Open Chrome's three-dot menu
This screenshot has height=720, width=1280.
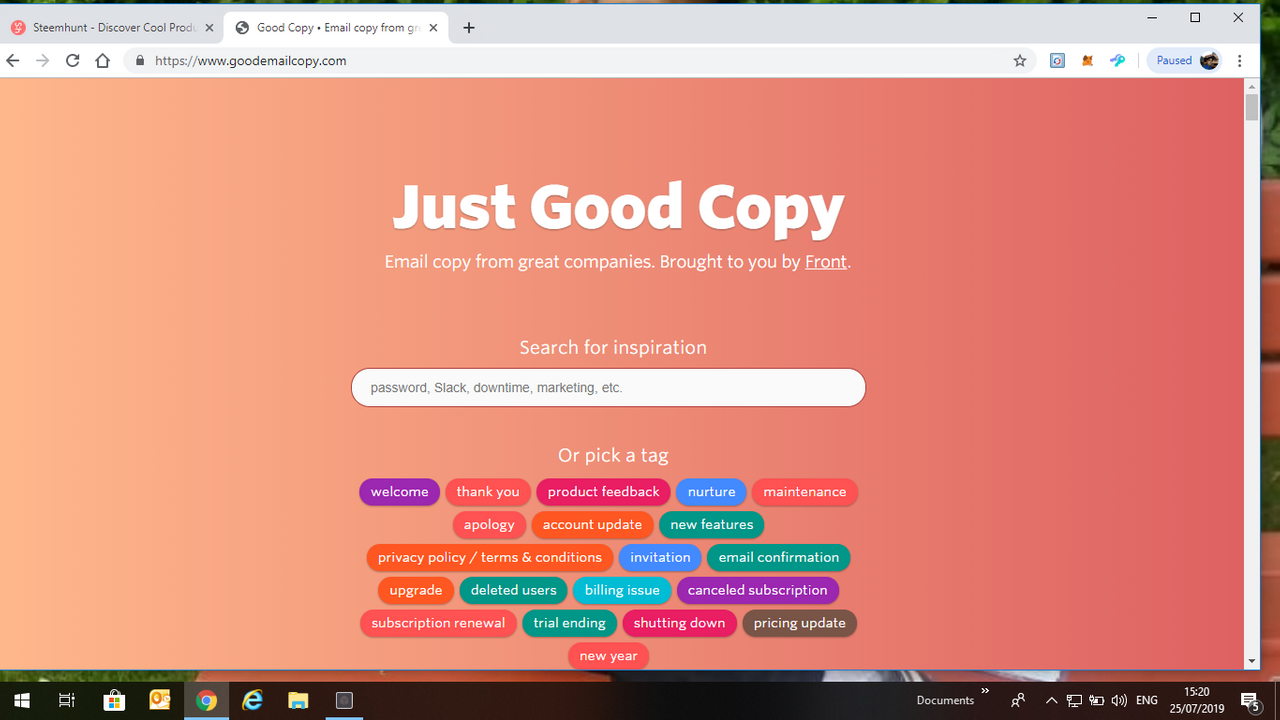[x=1240, y=61]
